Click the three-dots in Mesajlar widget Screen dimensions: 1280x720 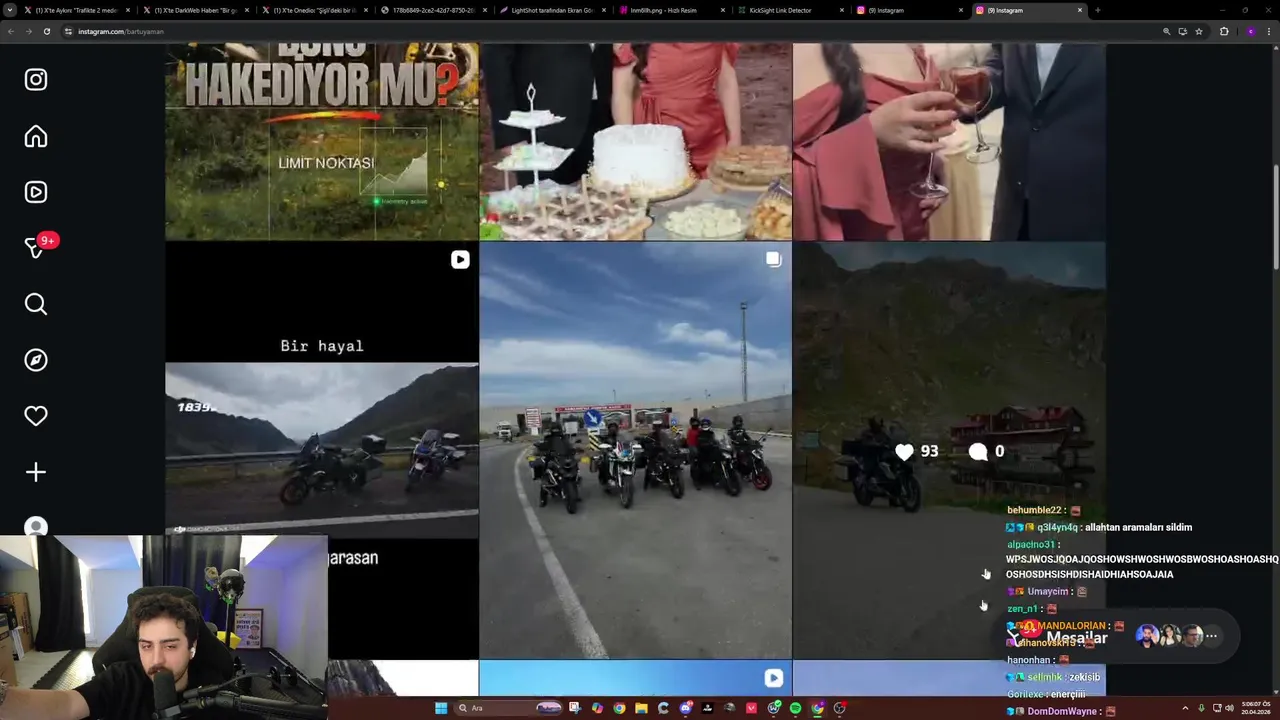1211,636
